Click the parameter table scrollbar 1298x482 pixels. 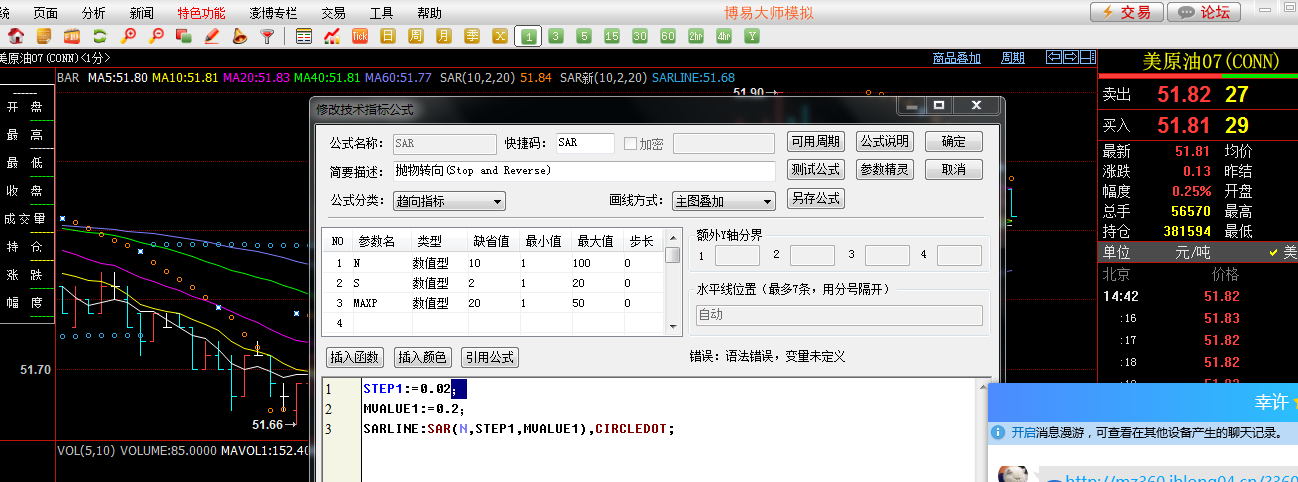tap(673, 290)
